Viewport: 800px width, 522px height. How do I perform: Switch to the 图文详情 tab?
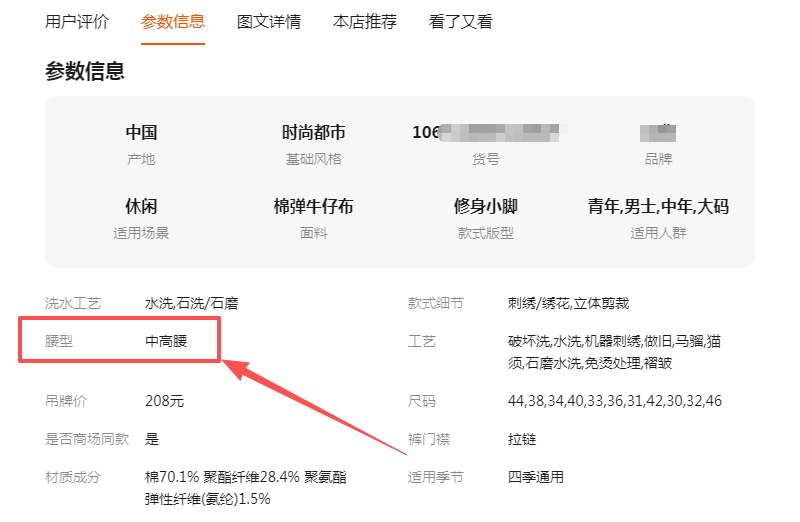point(269,21)
